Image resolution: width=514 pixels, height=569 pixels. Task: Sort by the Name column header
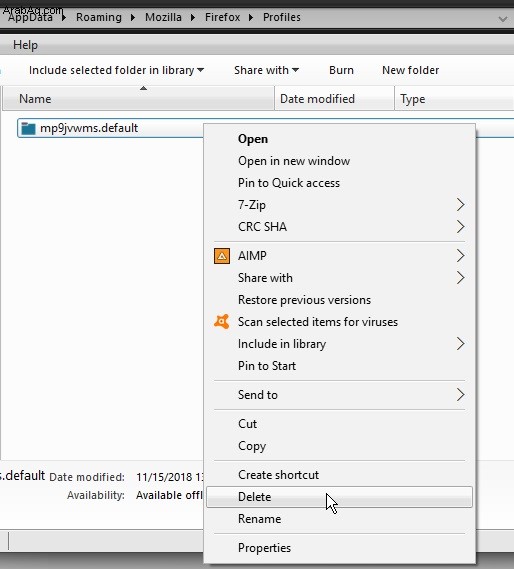click(138, 99)
